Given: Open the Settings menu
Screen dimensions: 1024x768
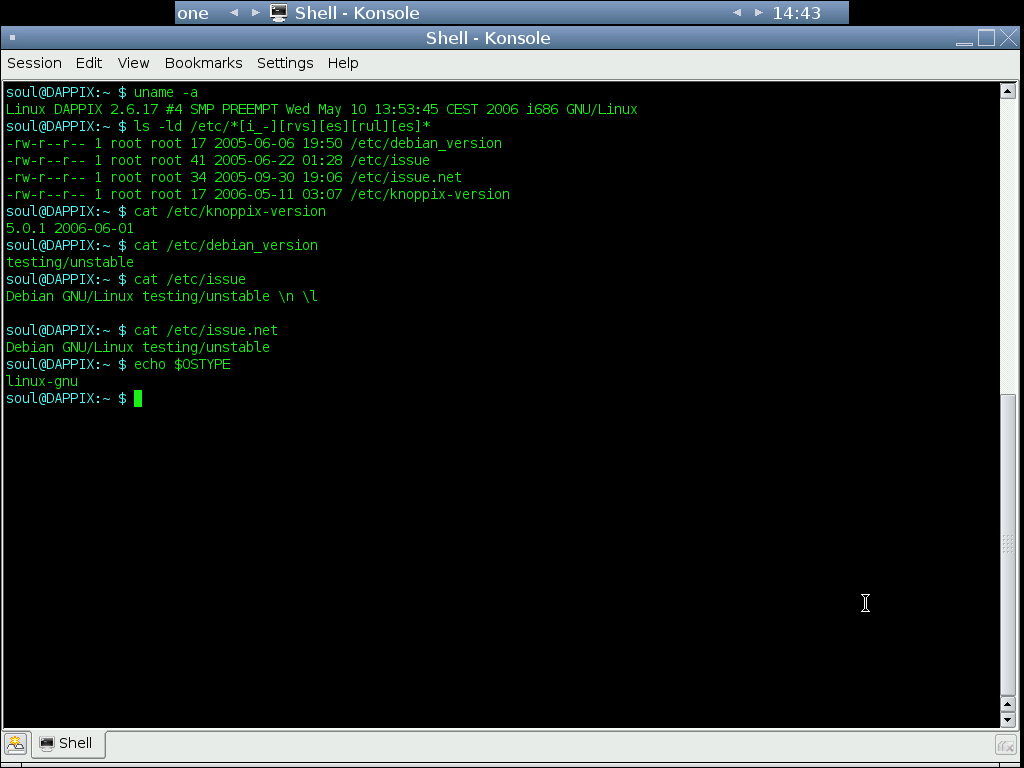Looking at the screenshot, I should pos(285,63).
